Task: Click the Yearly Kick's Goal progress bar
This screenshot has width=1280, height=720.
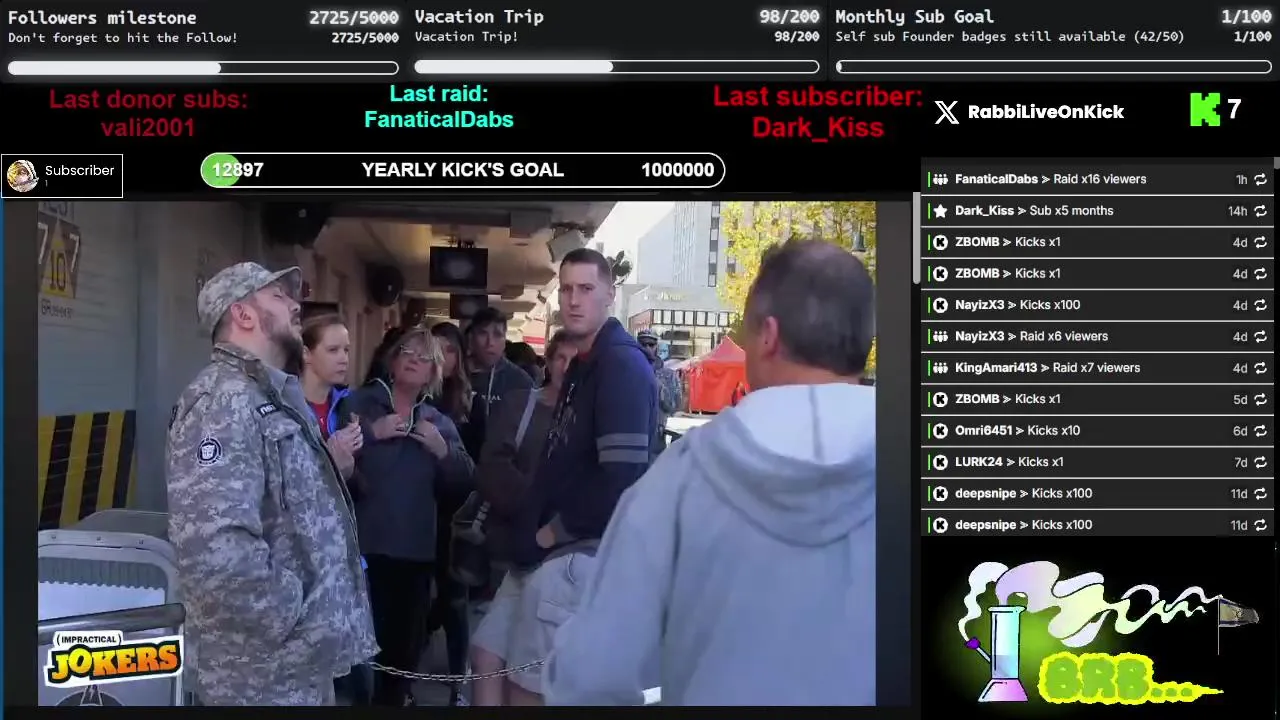Action: pos(462,170)
